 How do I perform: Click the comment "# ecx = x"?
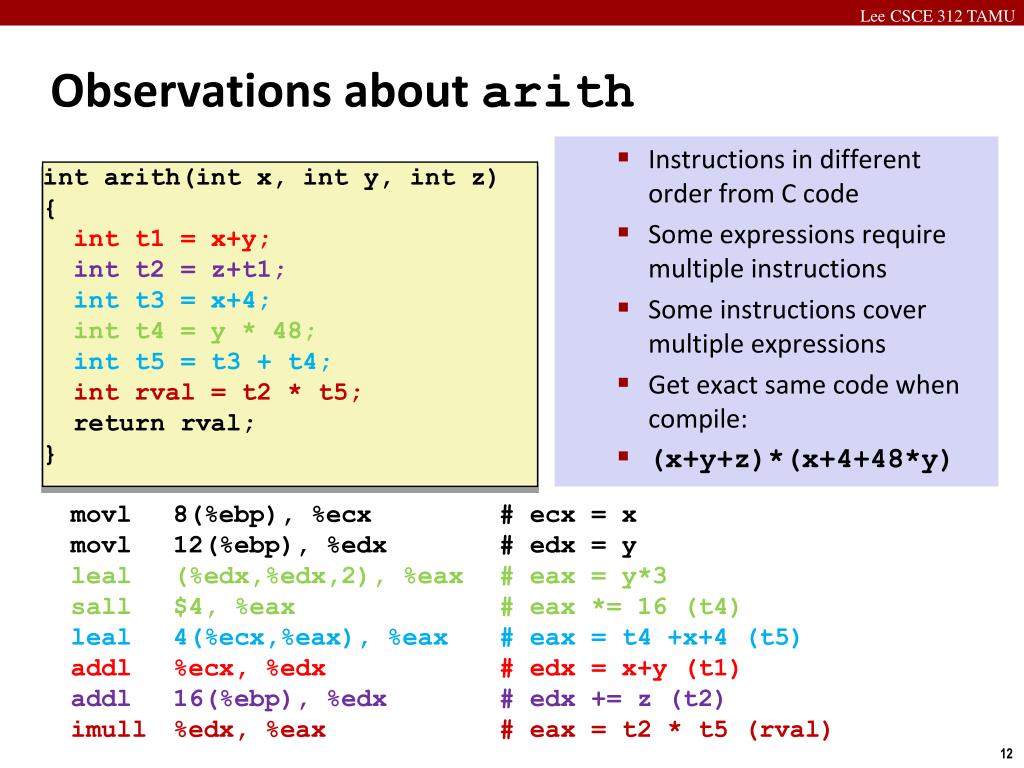coord(568,515)
